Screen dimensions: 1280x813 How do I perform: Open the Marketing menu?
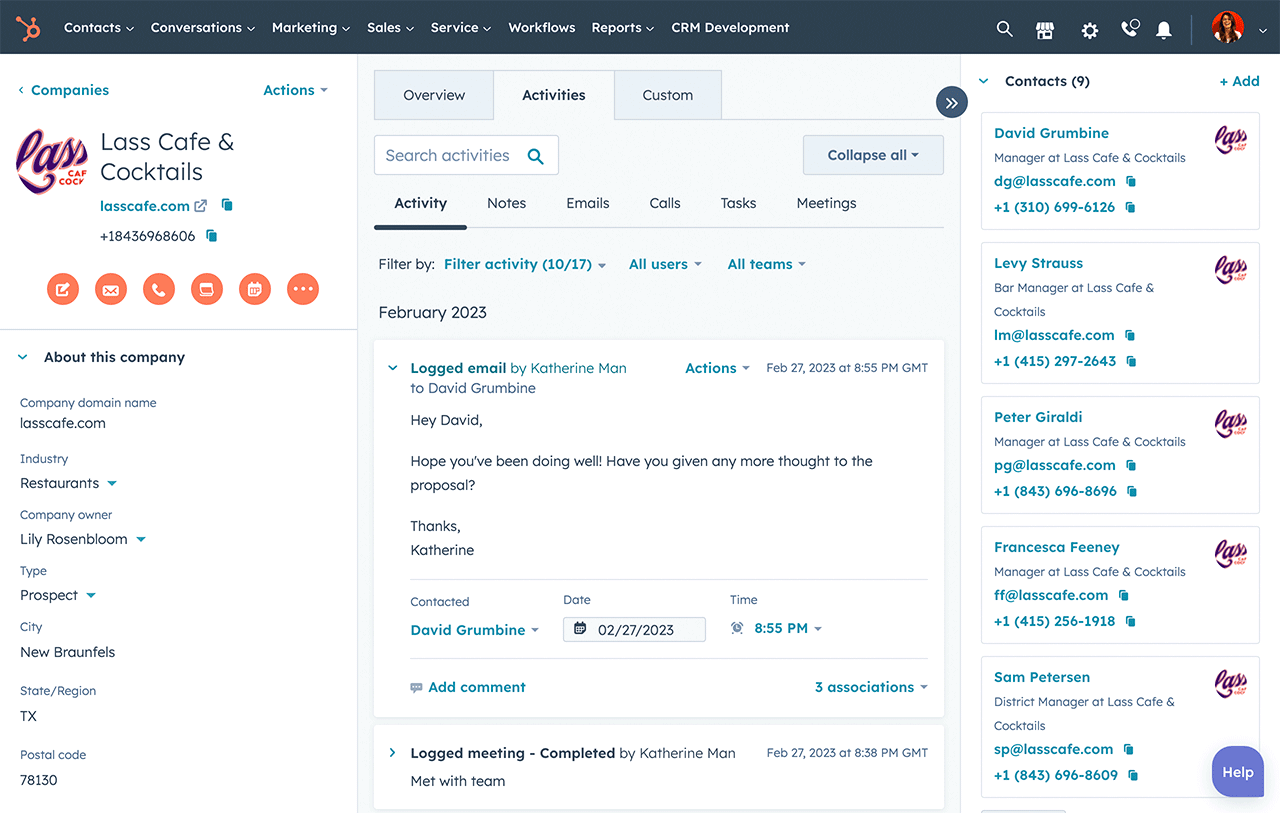310,27
